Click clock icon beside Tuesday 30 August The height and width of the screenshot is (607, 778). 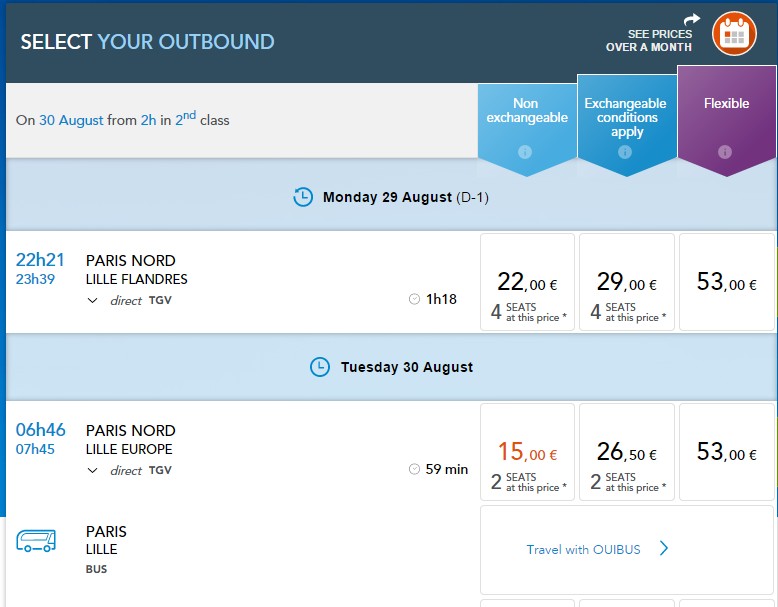click(x=320, y=367)
